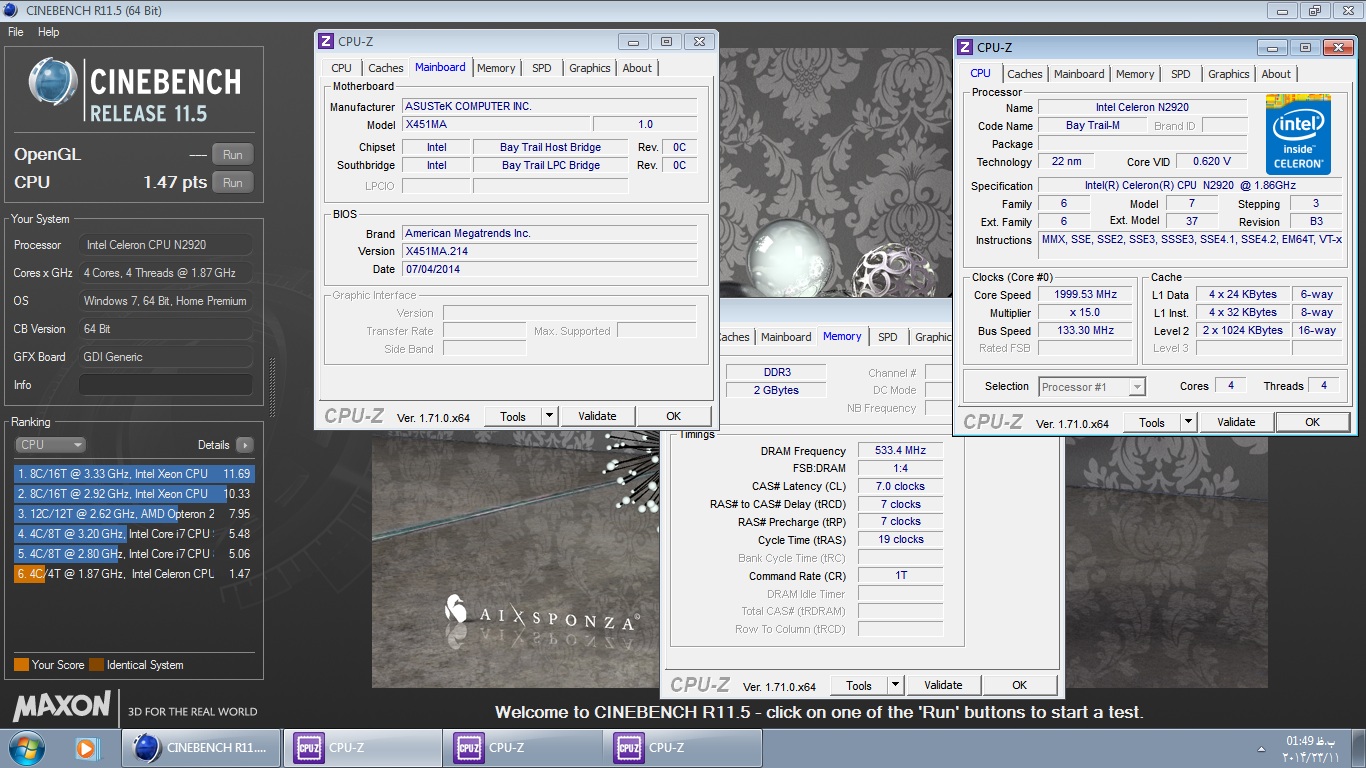Activate CINEBENCH taskbar button
This screenshot has height=768, width=1366.
click(x=201, y=747)
